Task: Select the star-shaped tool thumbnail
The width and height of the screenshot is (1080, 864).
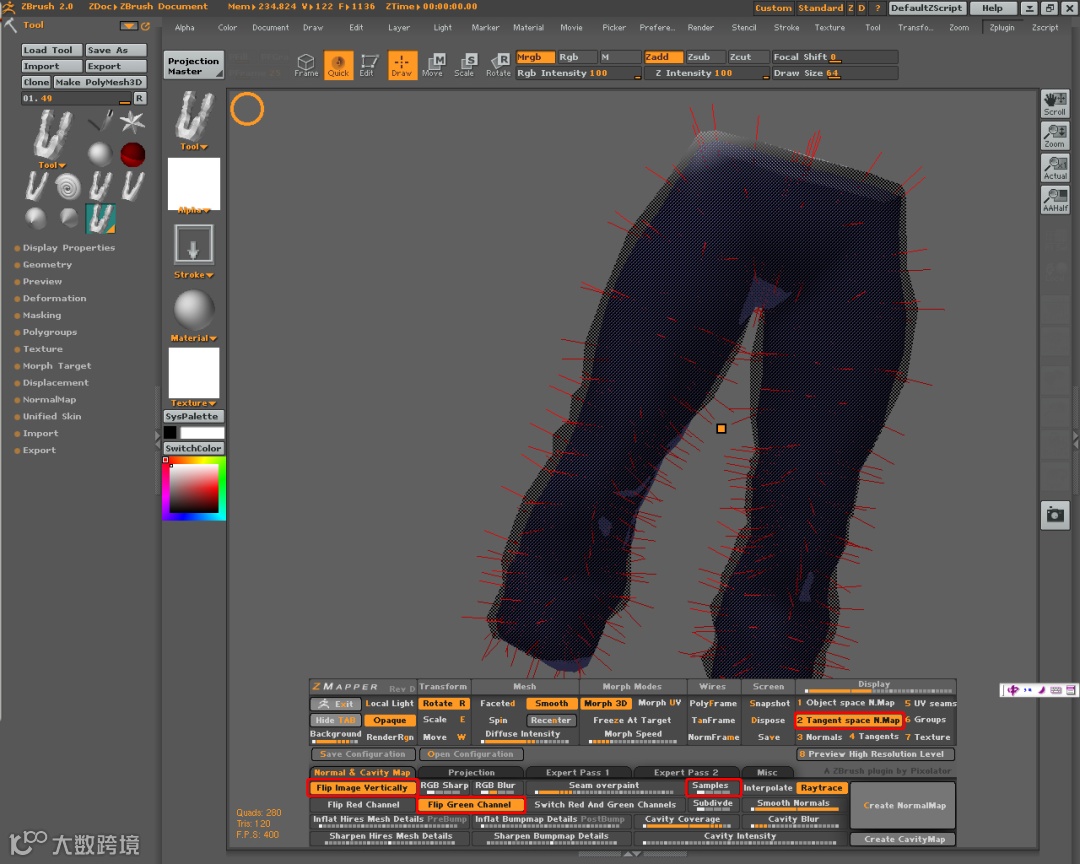Action: [132, 123]
